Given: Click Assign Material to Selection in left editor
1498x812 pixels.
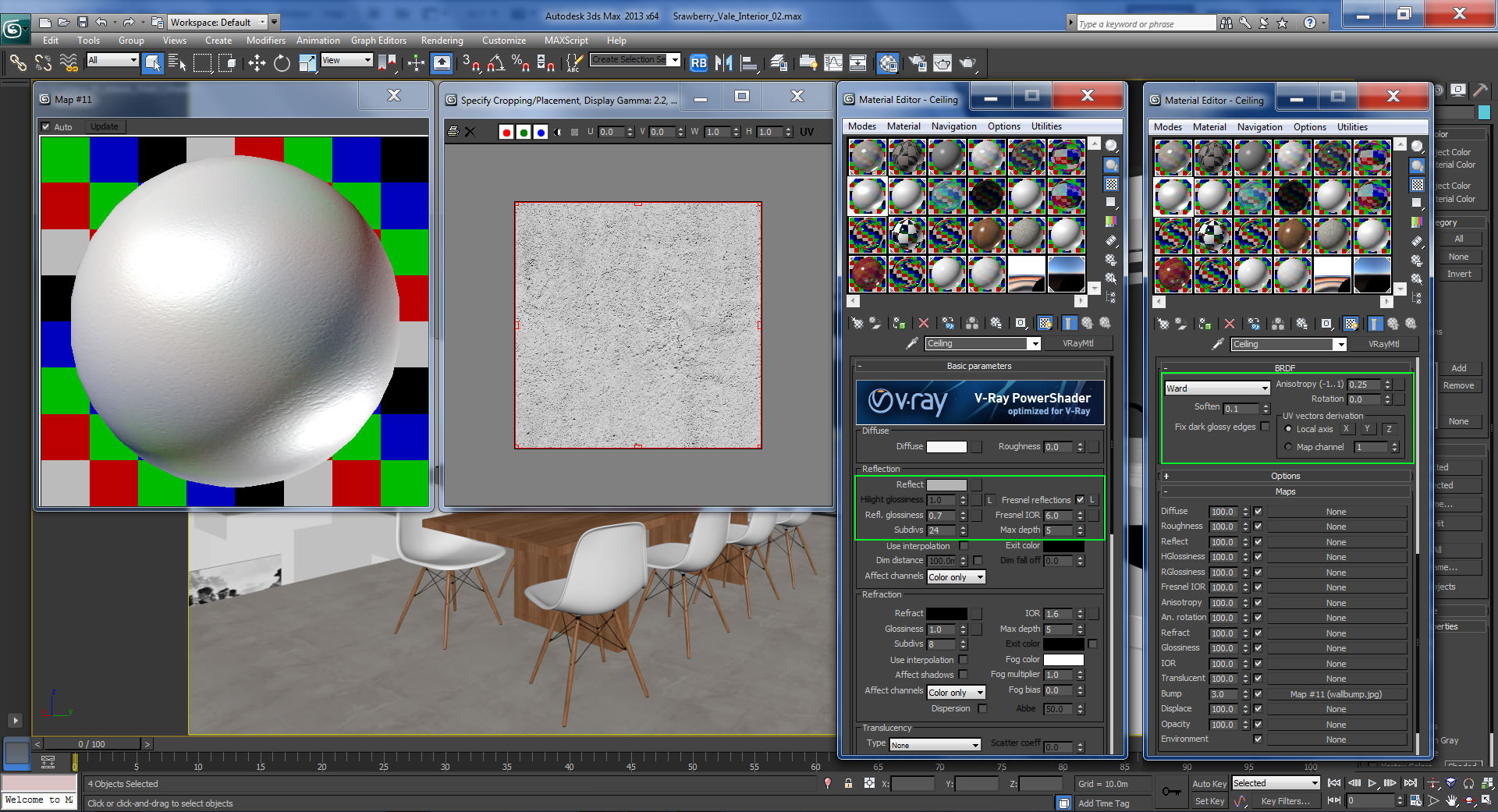Looking at the screenshot, I should click(x=899, y=323).
